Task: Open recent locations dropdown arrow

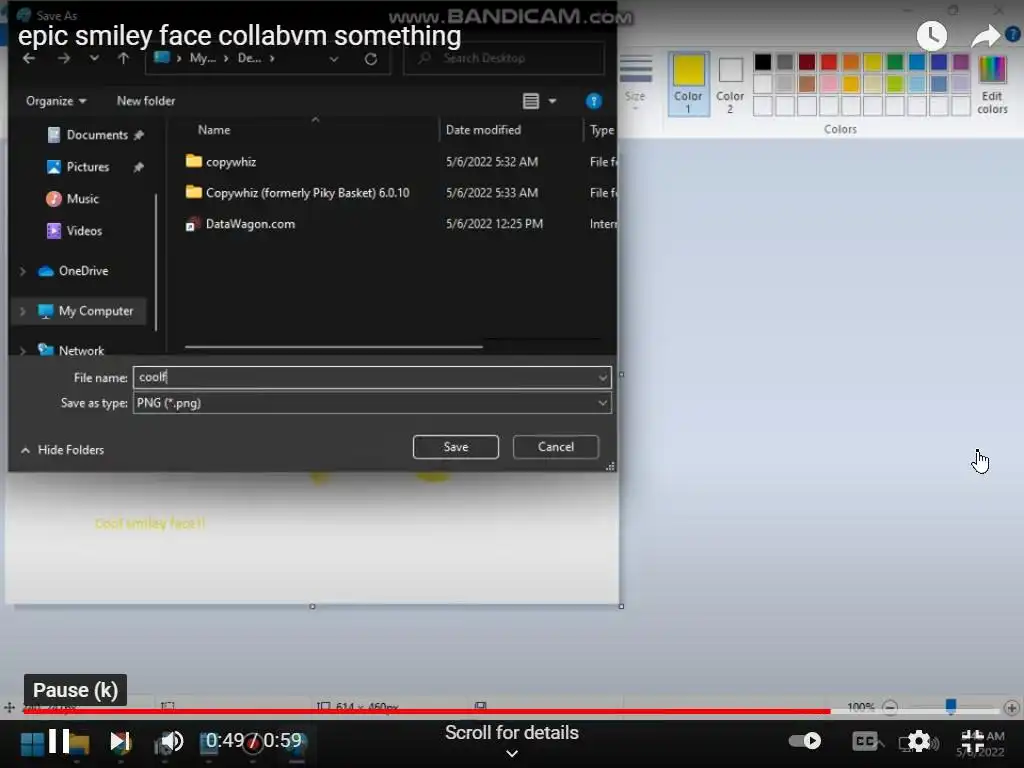Action: click(94, 58)
